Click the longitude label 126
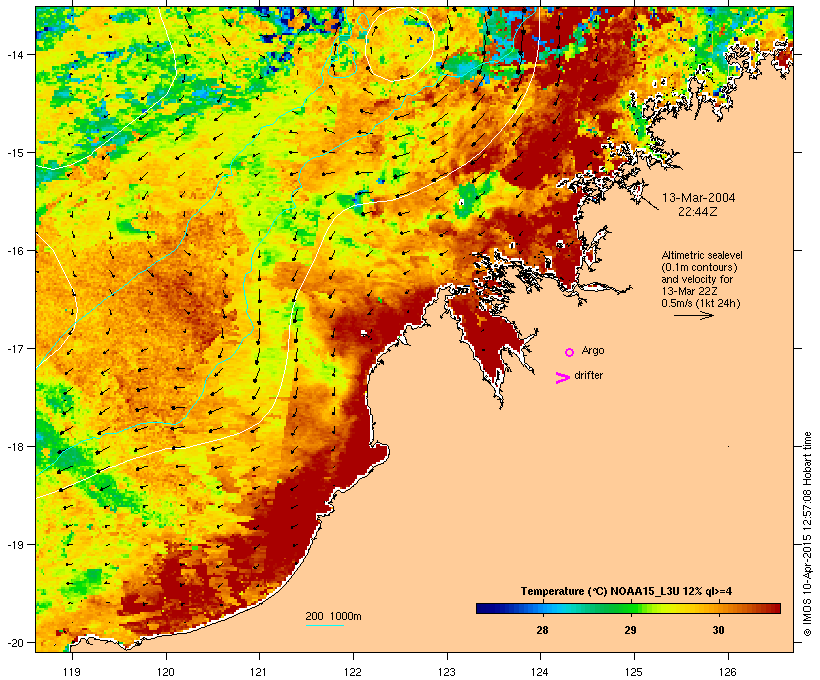This screenshot has width=820, height=680. pyautogui.click(x=728, y=672)
